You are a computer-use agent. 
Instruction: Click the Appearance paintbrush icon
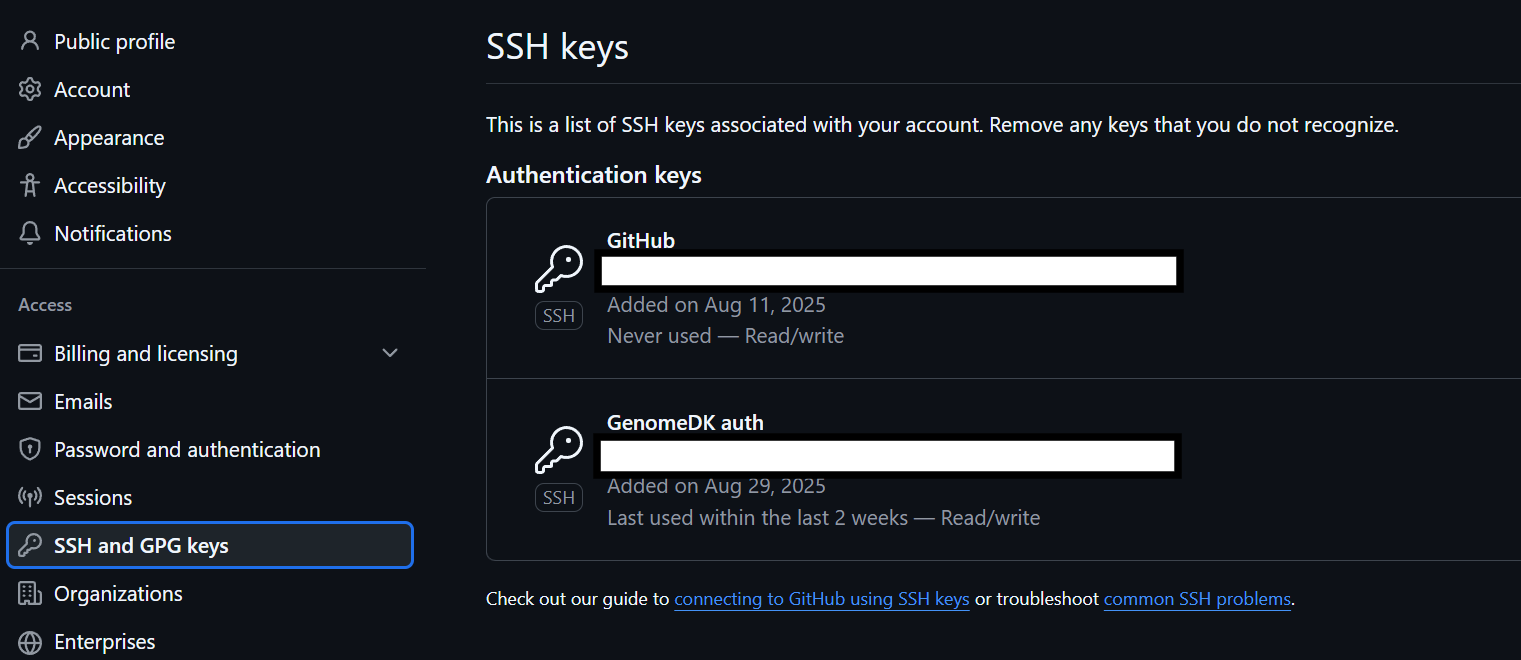point(30,137)
